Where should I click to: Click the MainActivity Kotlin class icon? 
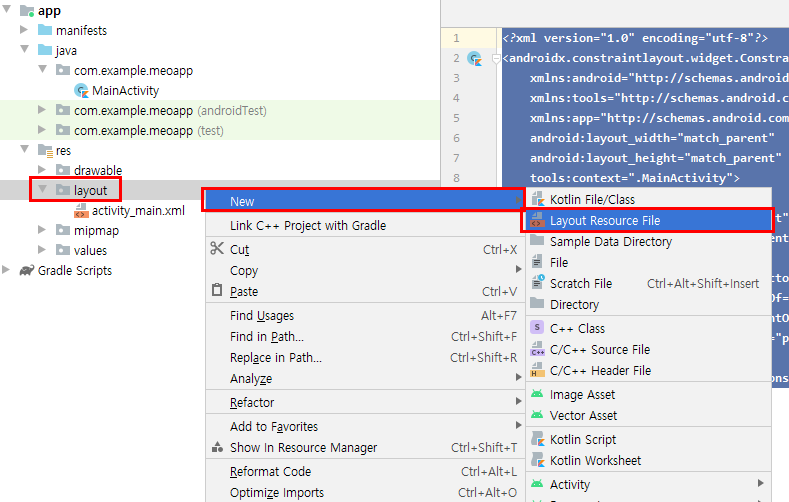click(81, 91)
